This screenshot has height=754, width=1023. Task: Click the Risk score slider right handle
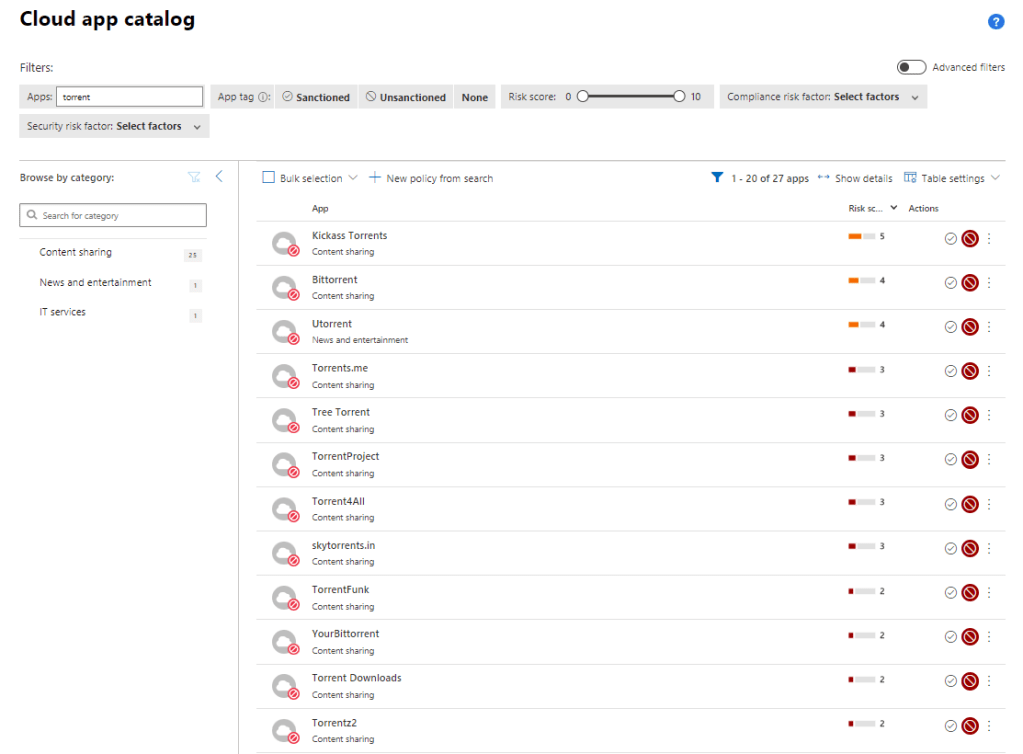click(680, 97)
